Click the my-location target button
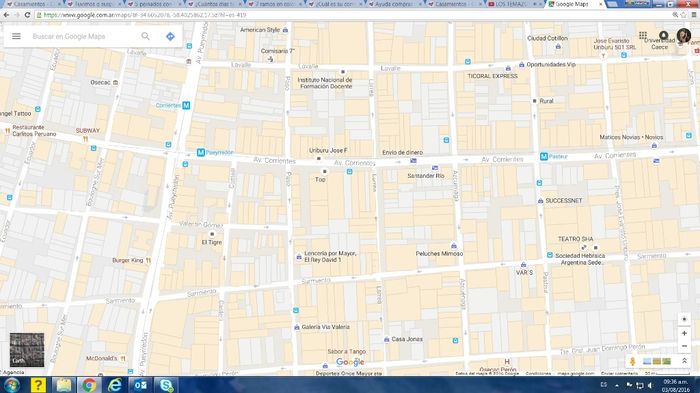This screenshot has width=700, height=393. [x=684, y=319]
